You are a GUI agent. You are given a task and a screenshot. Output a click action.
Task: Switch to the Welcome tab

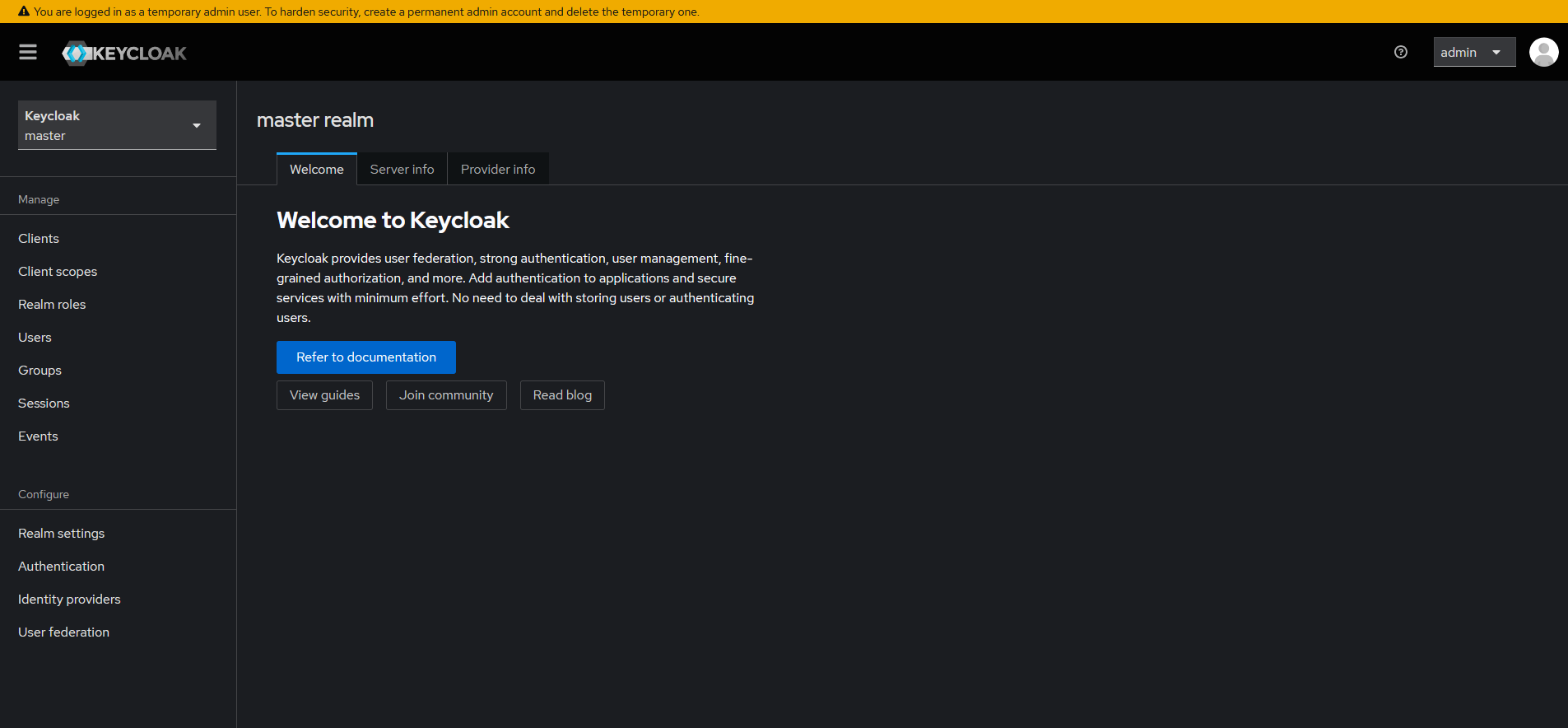click(317, 169)
